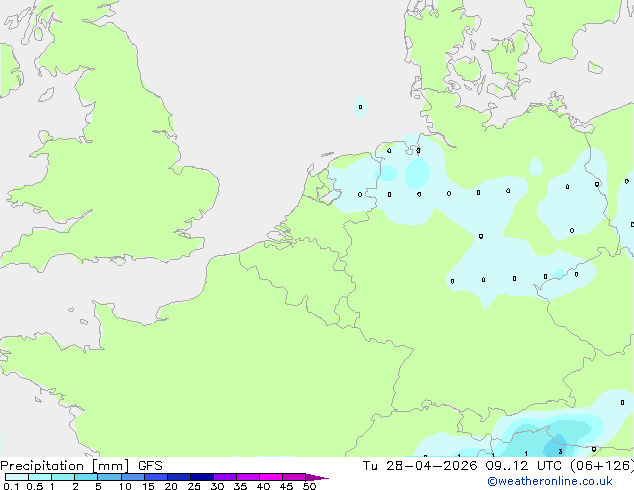Click the legend value '0.1'

pyautogui.click(x=11, y=486)
